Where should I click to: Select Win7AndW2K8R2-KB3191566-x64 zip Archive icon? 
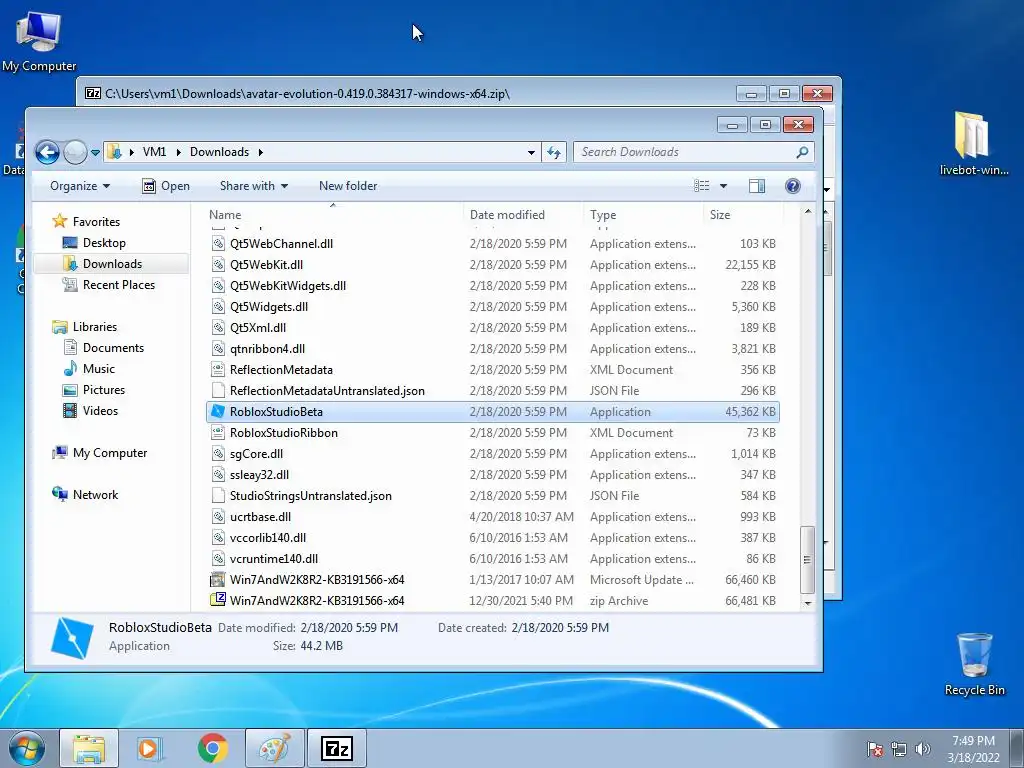coord(217,600)
